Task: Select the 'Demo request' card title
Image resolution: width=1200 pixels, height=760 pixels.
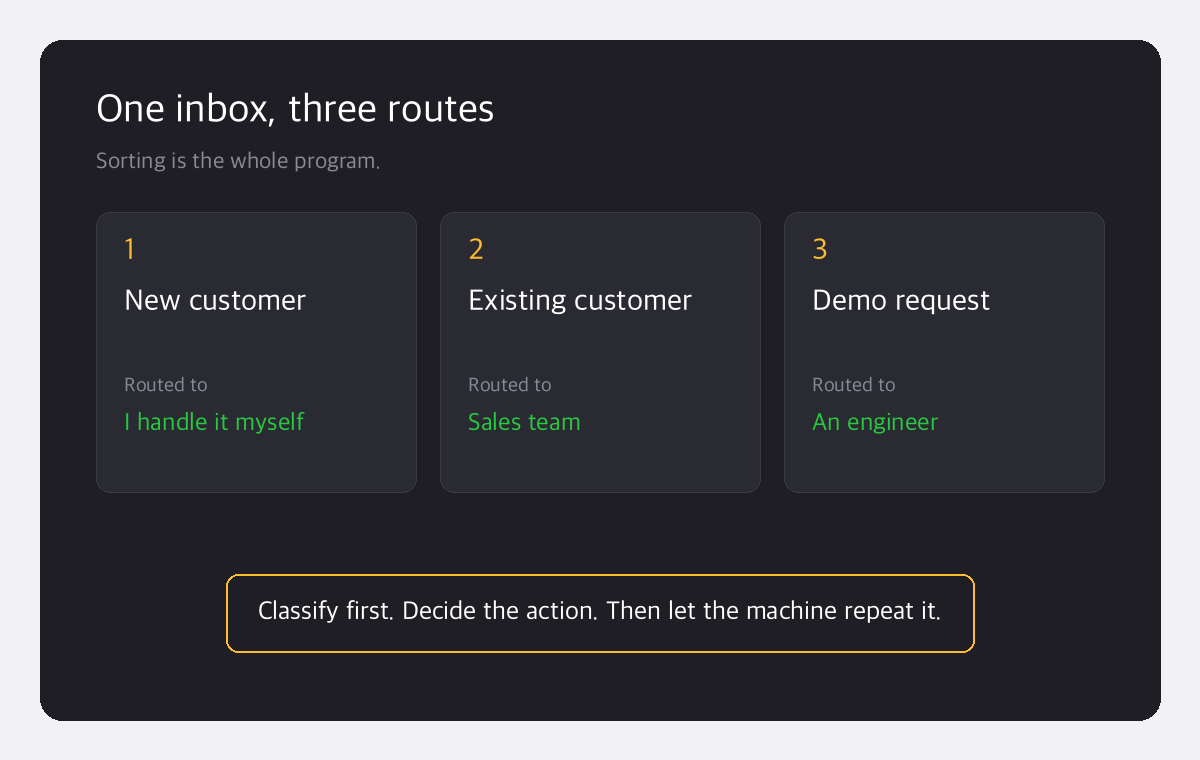Action: [901, 300]
